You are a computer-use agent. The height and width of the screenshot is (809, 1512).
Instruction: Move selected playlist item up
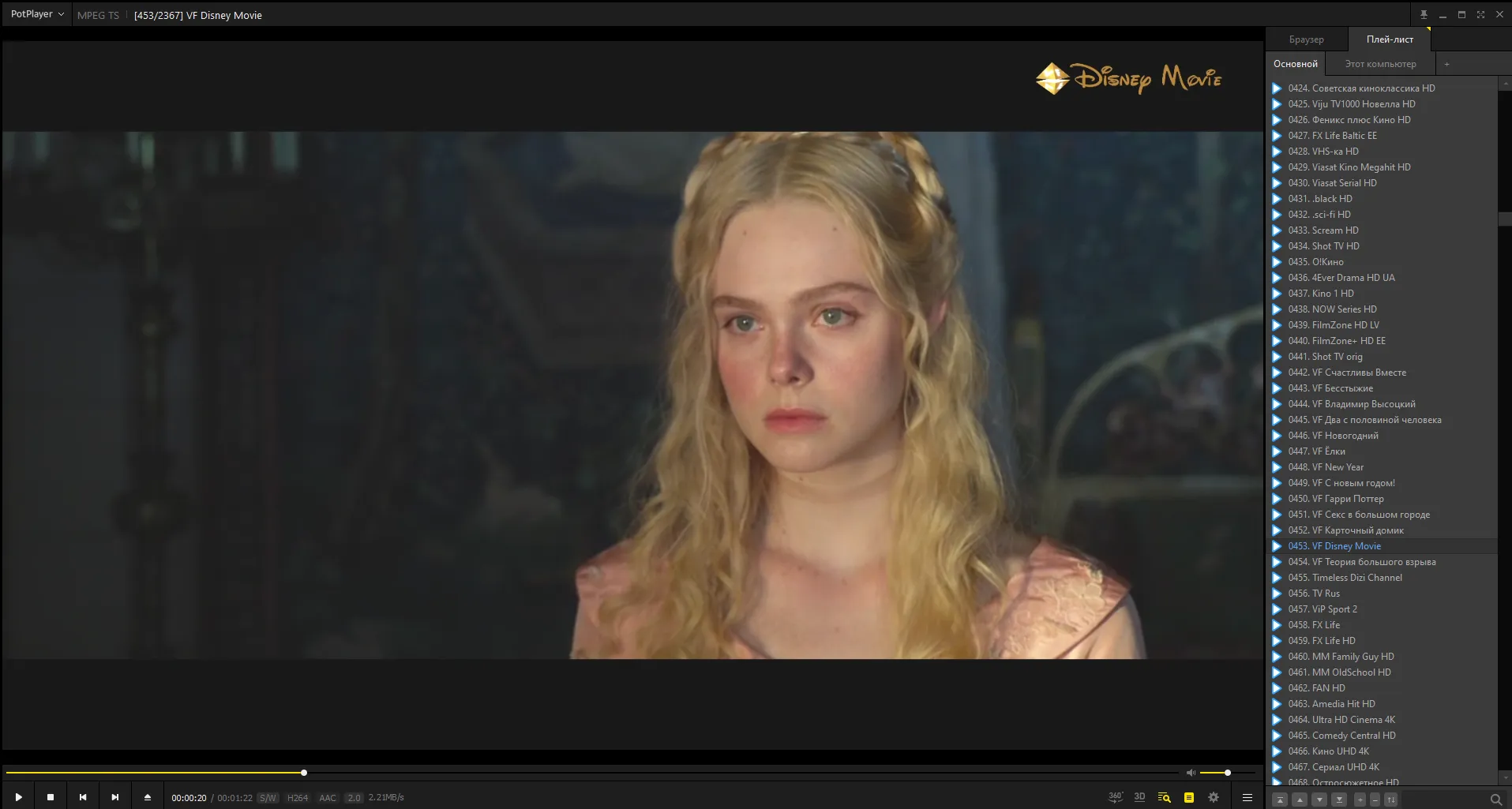pos(1300,800)
